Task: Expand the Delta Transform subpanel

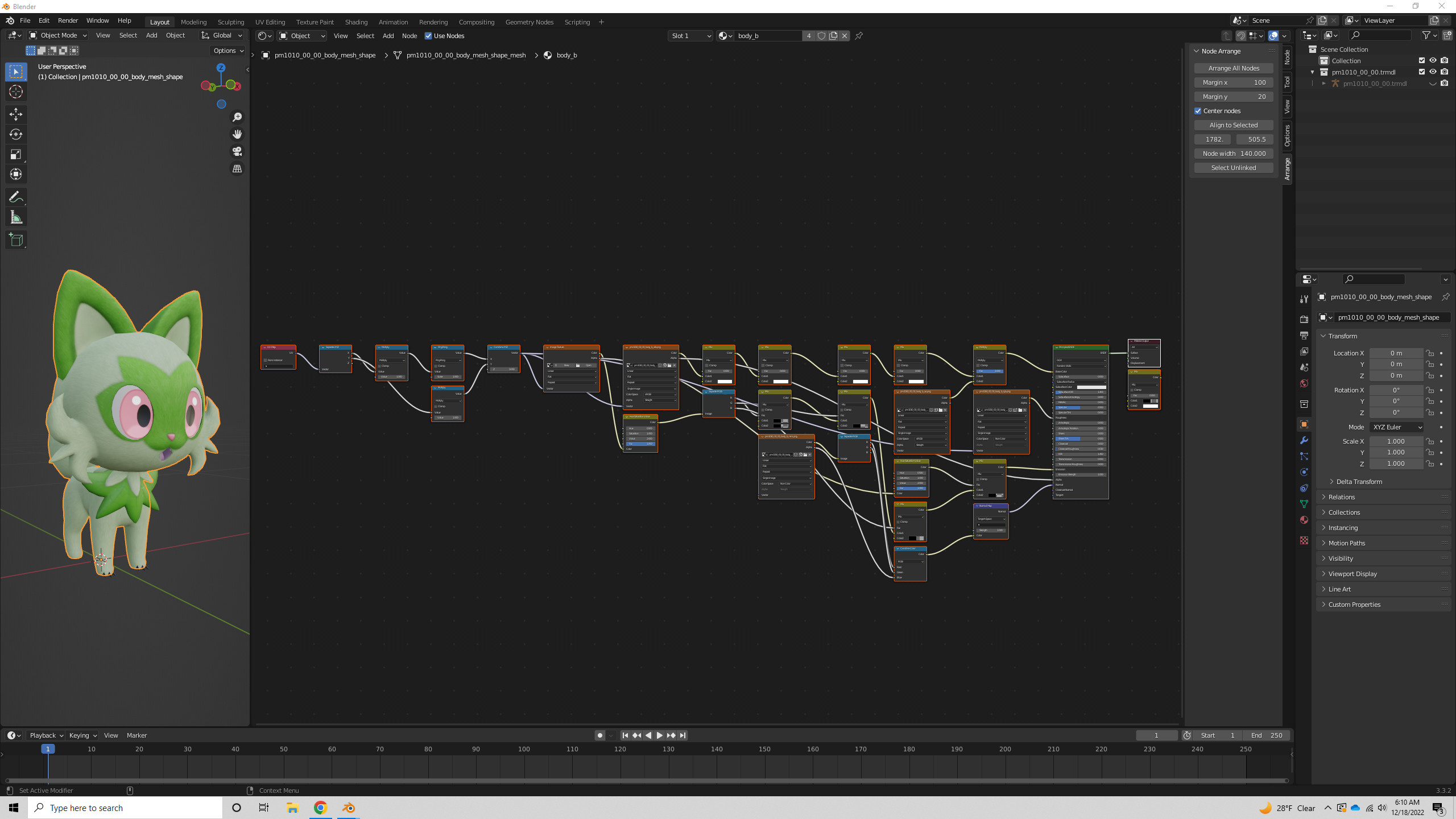Action: pyautogui.click(x=1358, y=482)
